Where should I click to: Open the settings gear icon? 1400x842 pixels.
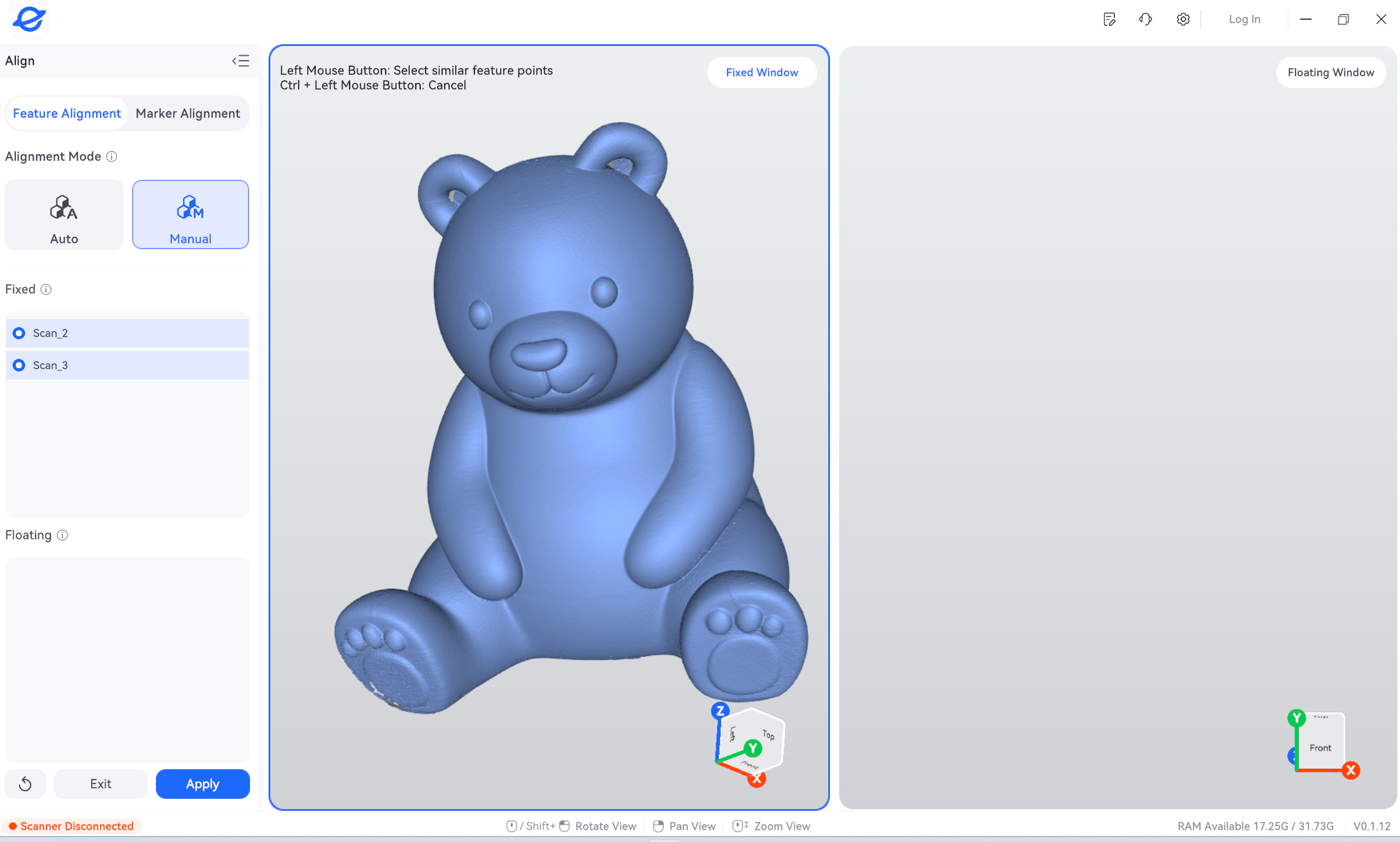click(x=1183, y=19)
